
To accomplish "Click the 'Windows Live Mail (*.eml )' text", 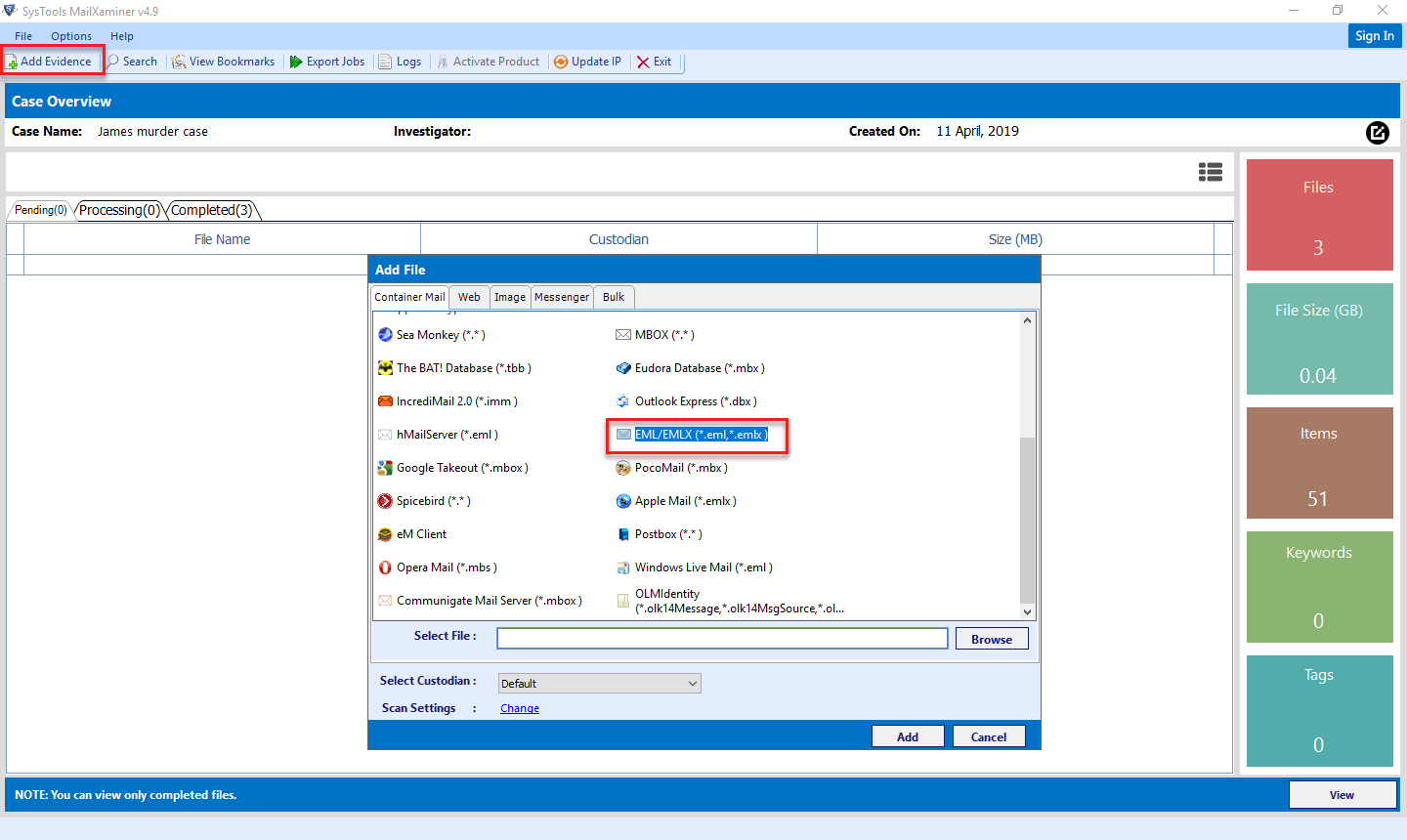I will (x=703, y=567).
